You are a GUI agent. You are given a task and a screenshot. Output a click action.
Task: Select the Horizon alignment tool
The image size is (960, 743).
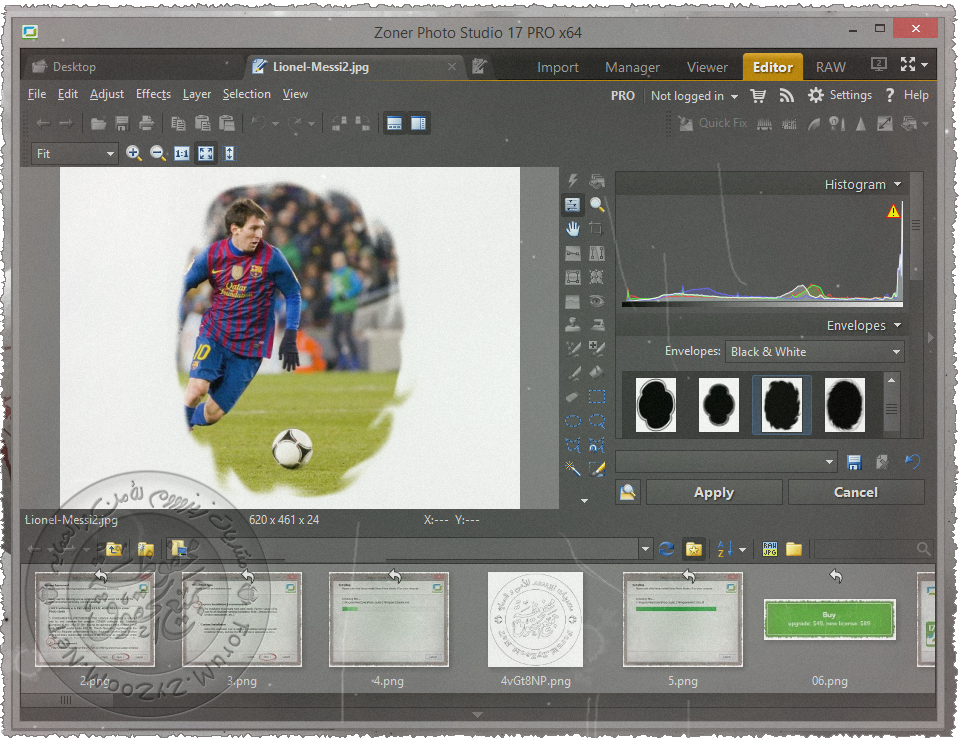pos(572,253)
